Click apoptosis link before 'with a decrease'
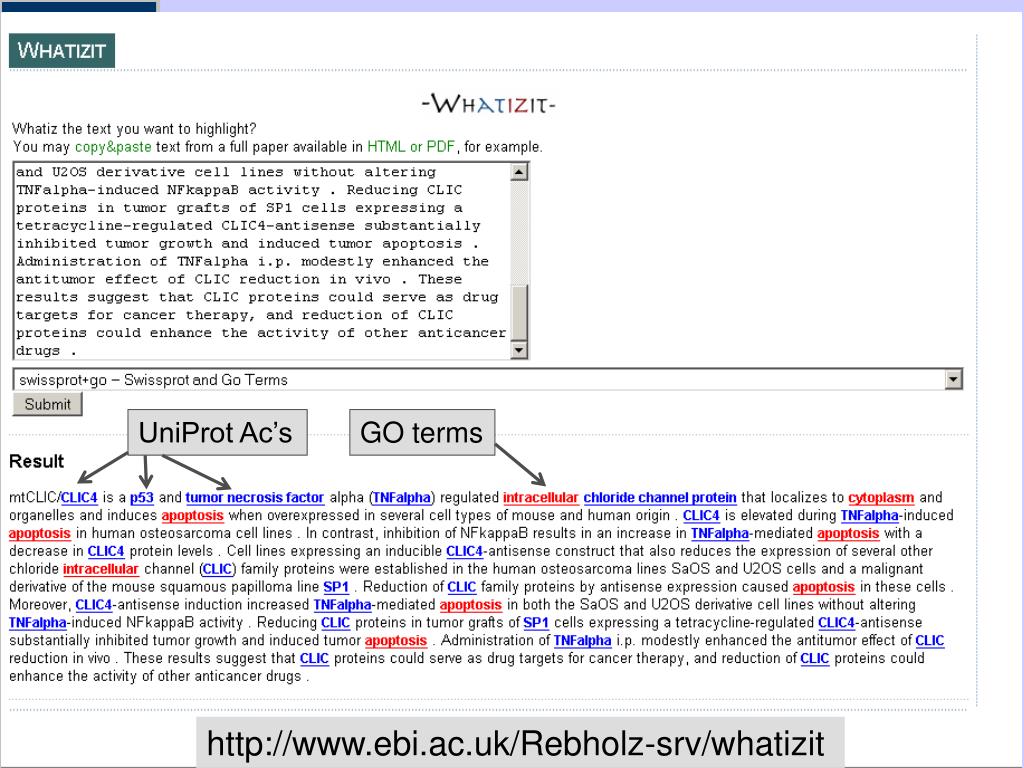Image resolution: width=1024 pixels, height=768 pixels. point(848,533)
